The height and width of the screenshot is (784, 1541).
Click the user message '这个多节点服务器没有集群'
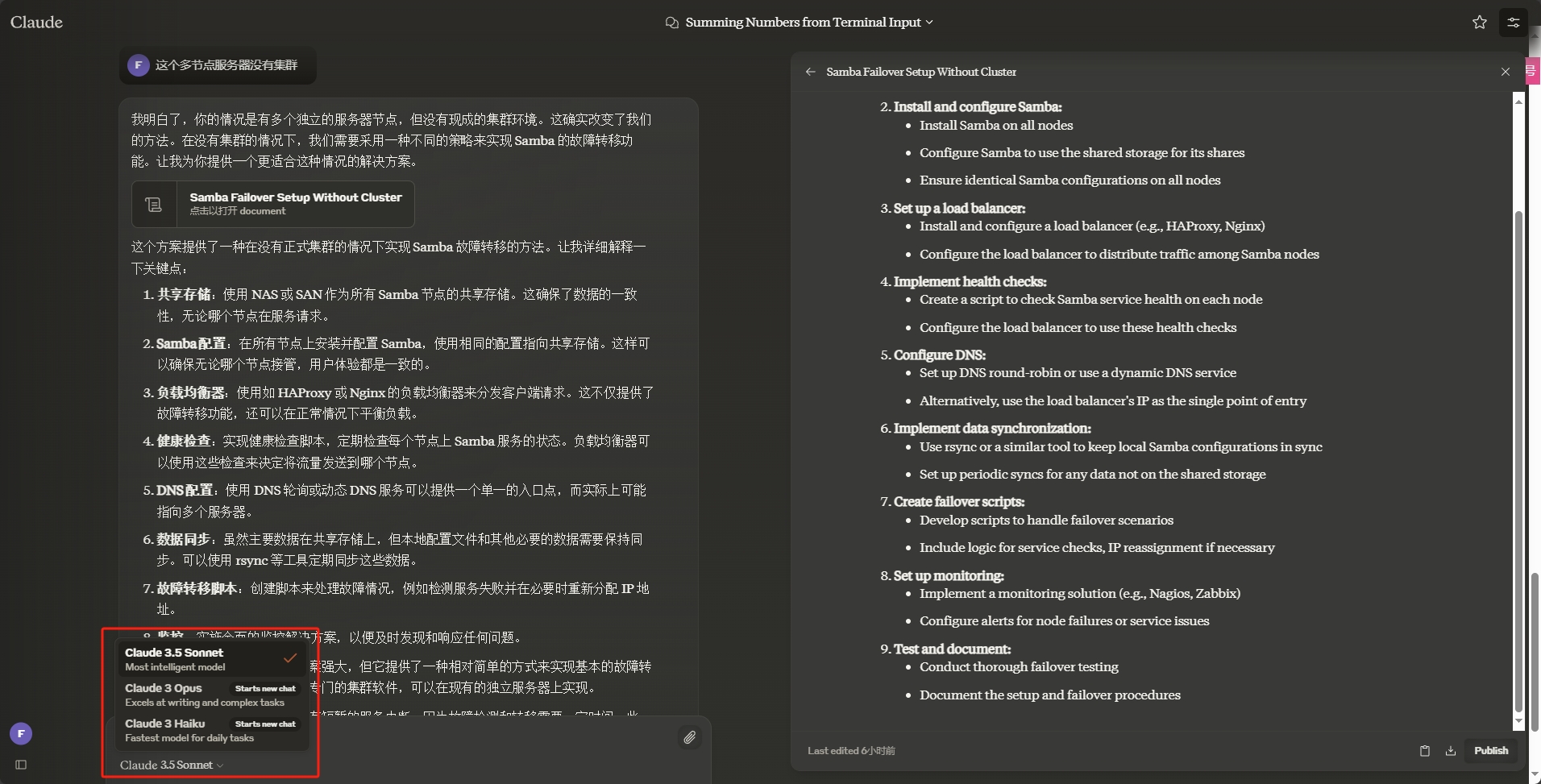point(226,65)
